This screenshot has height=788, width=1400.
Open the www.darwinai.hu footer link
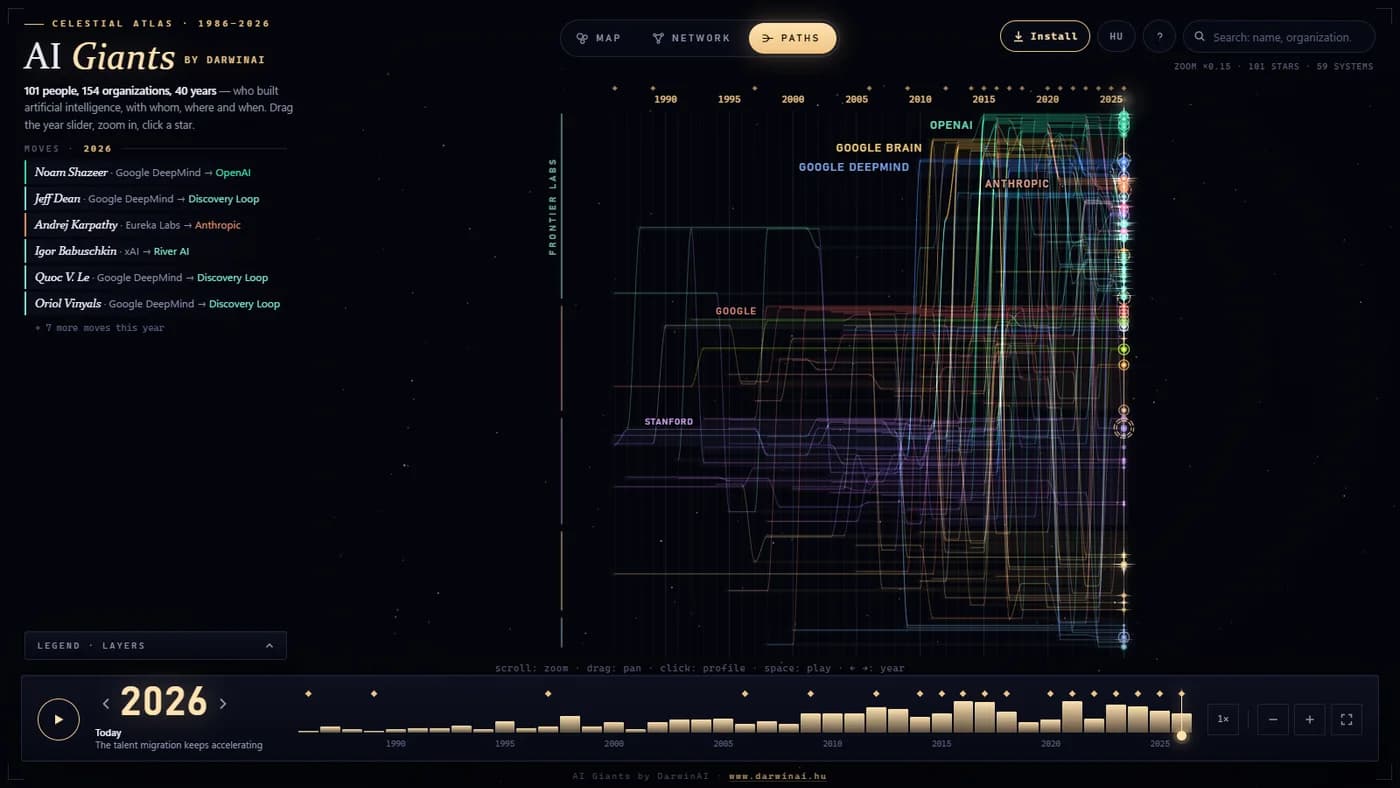tap(777, 776)
